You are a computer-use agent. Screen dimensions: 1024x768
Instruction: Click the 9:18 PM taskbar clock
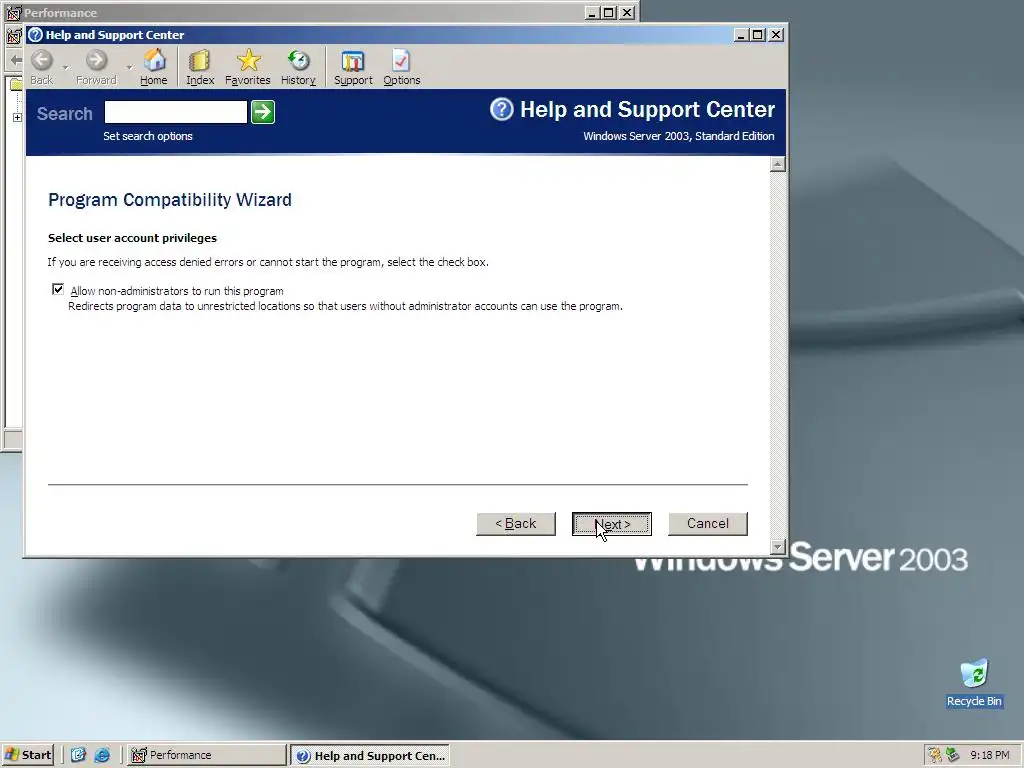click(989, 755)
